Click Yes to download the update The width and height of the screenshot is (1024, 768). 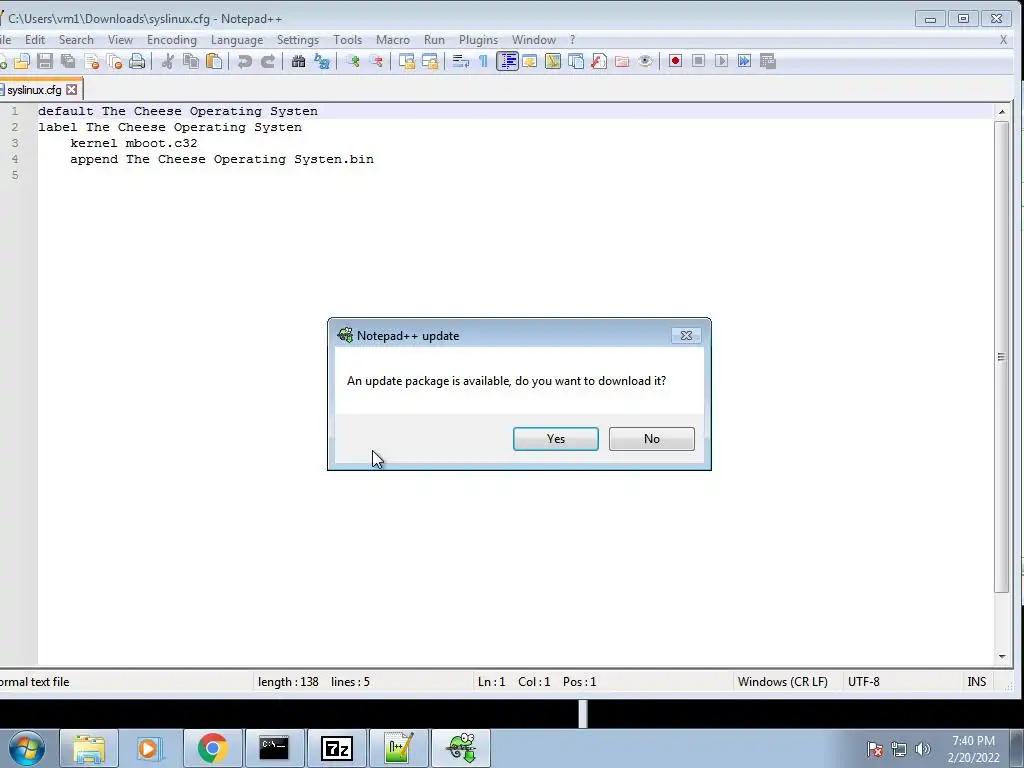click(x=556, y=439)
